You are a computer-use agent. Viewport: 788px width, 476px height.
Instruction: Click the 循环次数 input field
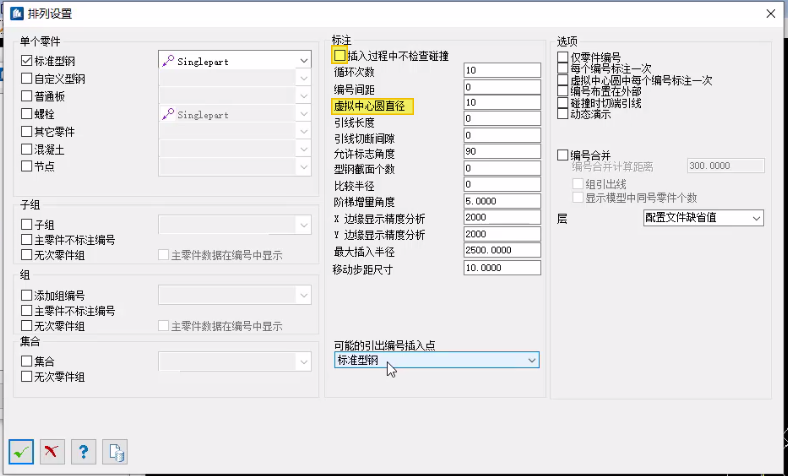click(x=502, y=70)
